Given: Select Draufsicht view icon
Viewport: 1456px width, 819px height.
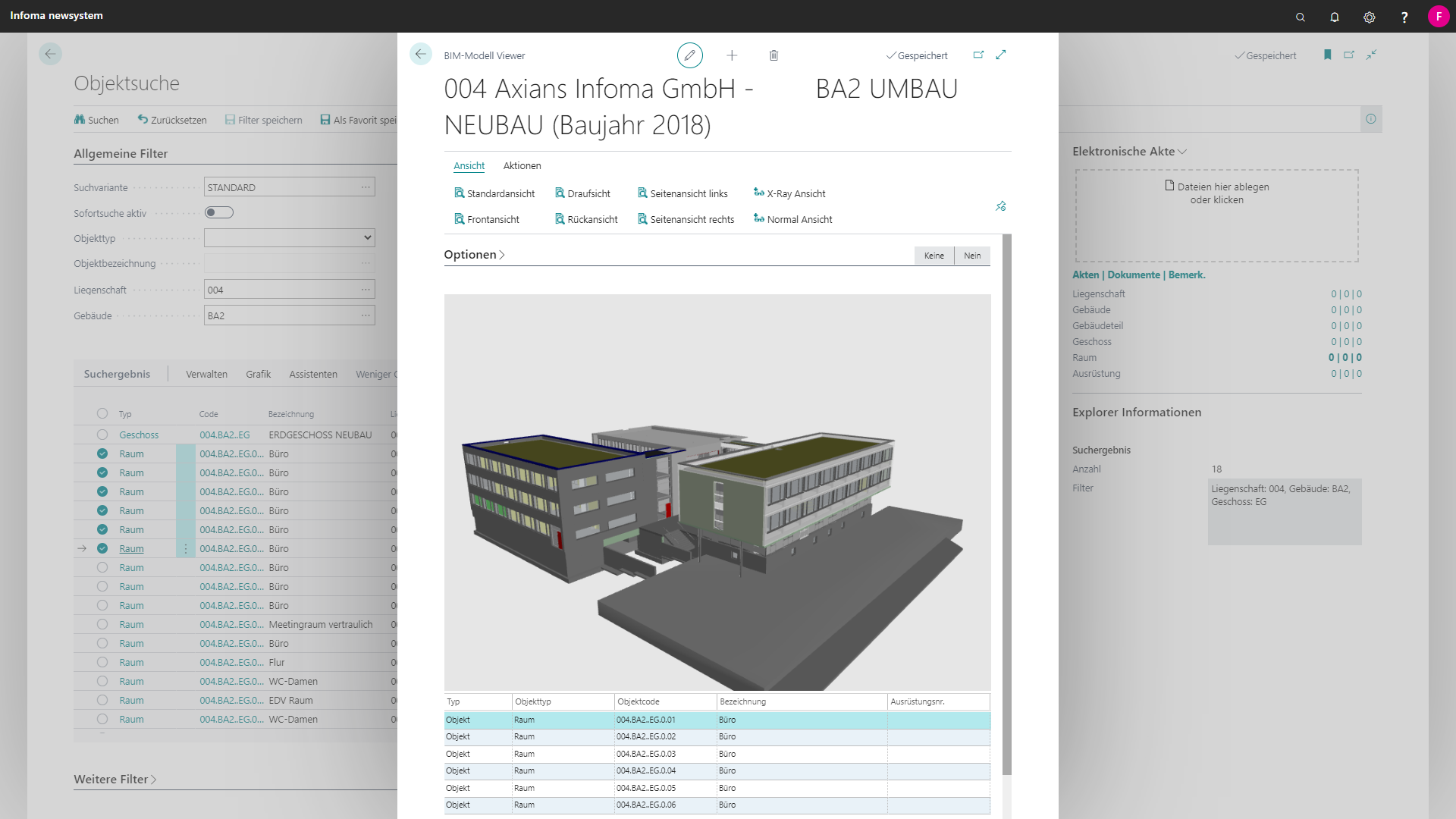Looking at the screenshot, I should [560, 193].
